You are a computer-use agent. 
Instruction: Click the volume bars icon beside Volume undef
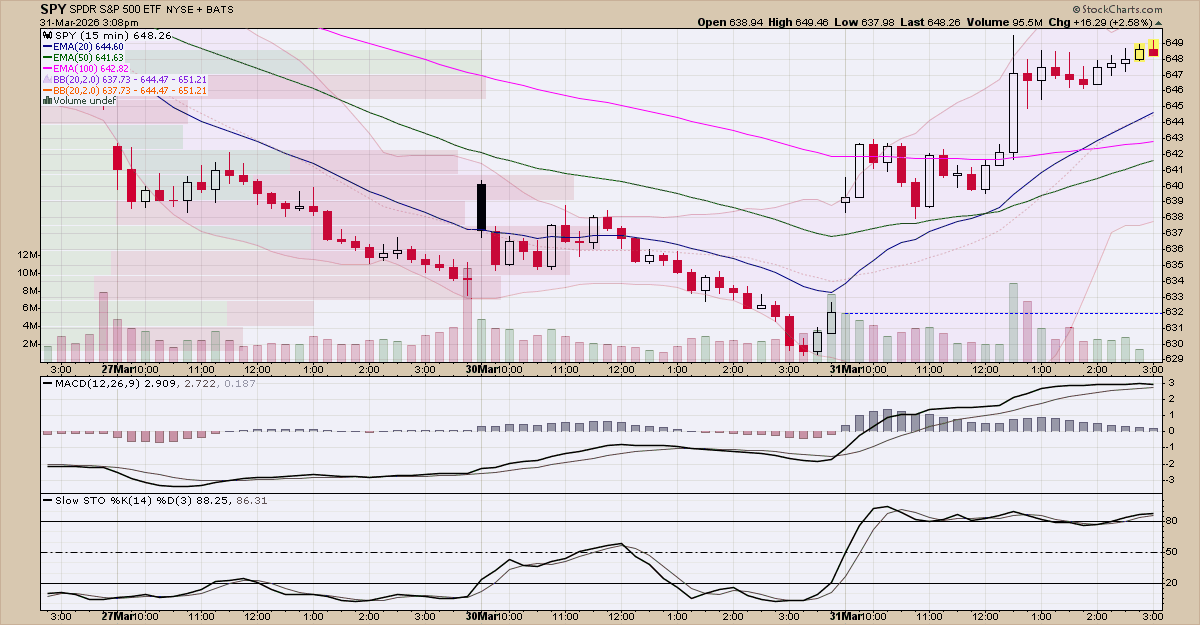(x=47, y=100)
